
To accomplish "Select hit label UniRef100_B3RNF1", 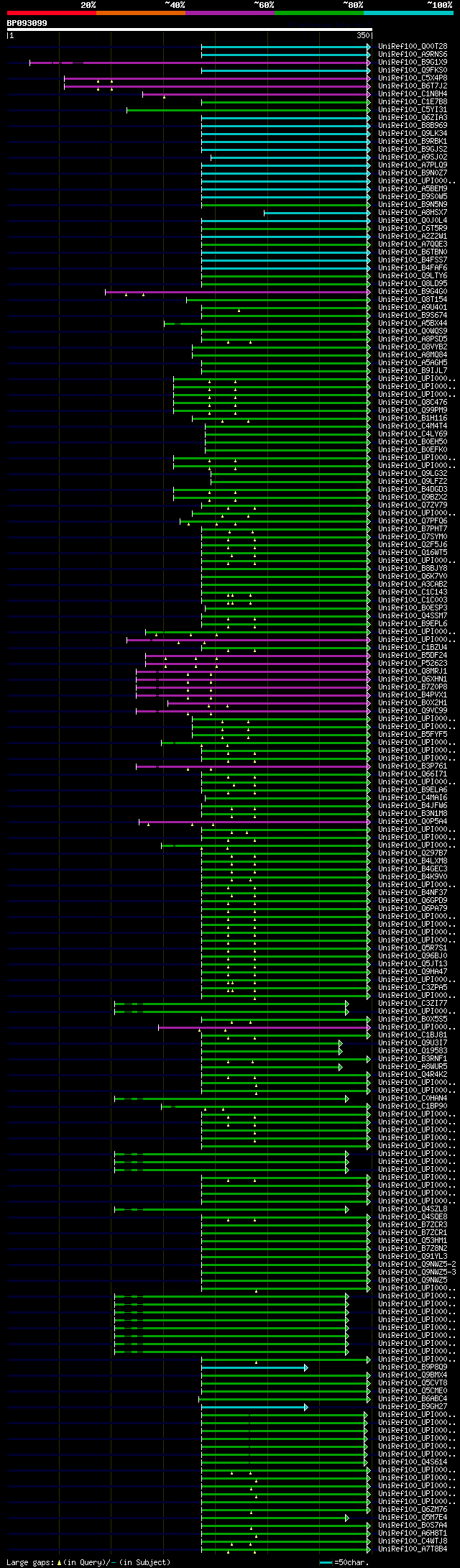I will pyautogui.click(x=413, y=1058).
